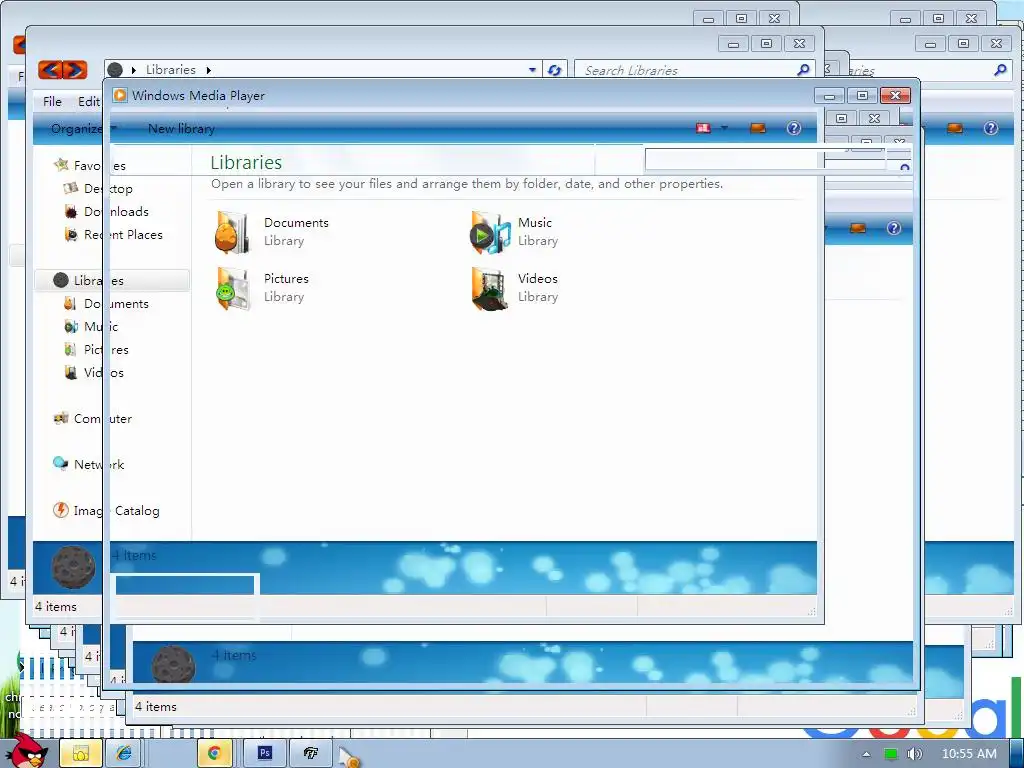Click the orange Back arrow button
This screenshot has height=768, width=1024.
point(50,69)
